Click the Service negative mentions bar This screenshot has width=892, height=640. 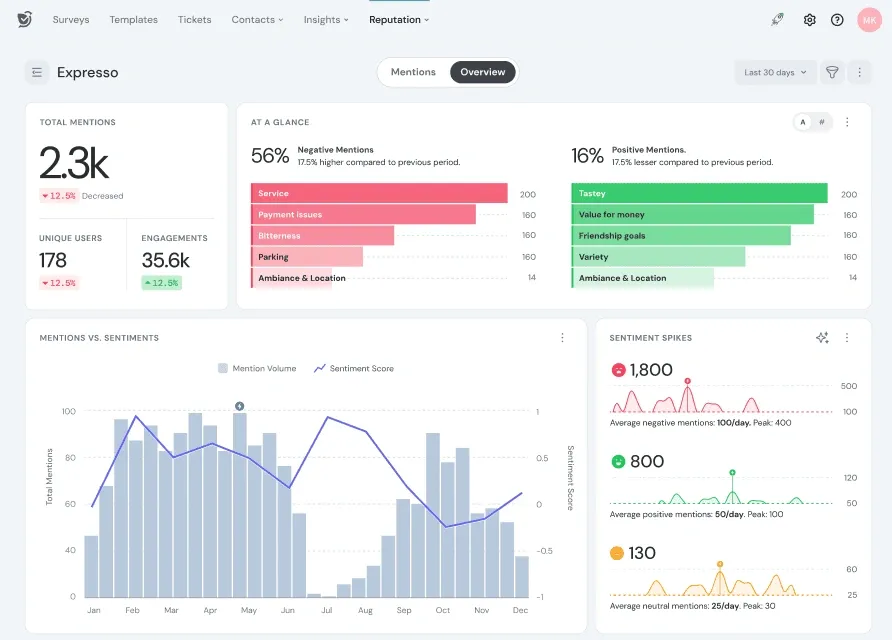[379, 194]
